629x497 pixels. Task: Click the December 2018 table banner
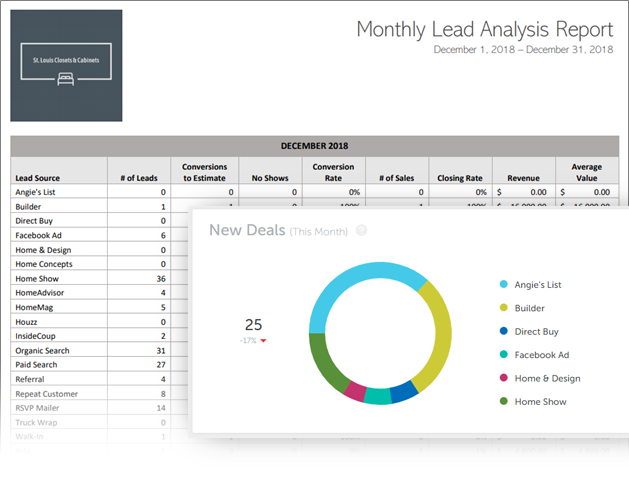(314, 145)
